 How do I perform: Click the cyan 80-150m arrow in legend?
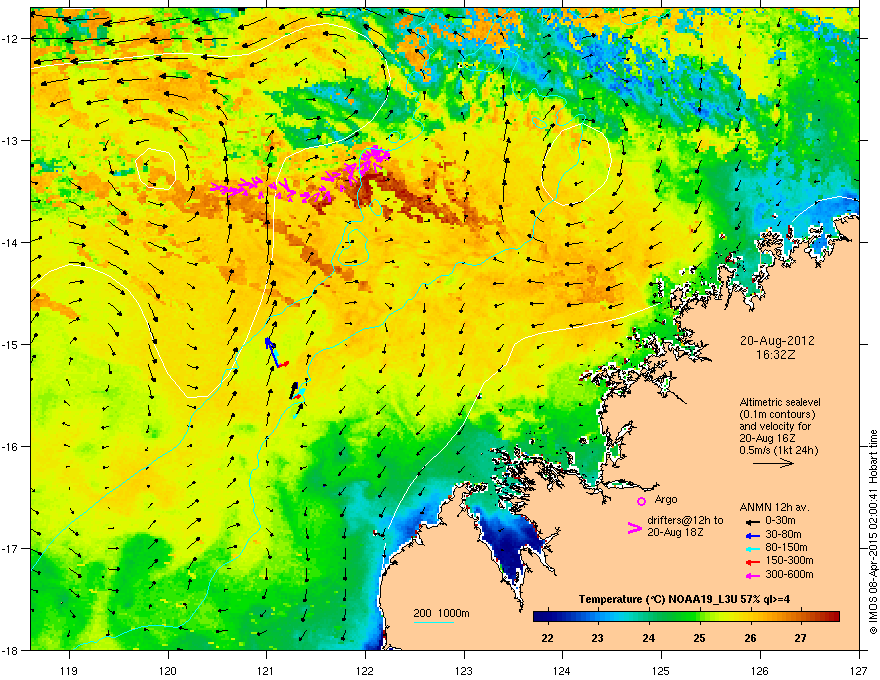tap(752, 549)
